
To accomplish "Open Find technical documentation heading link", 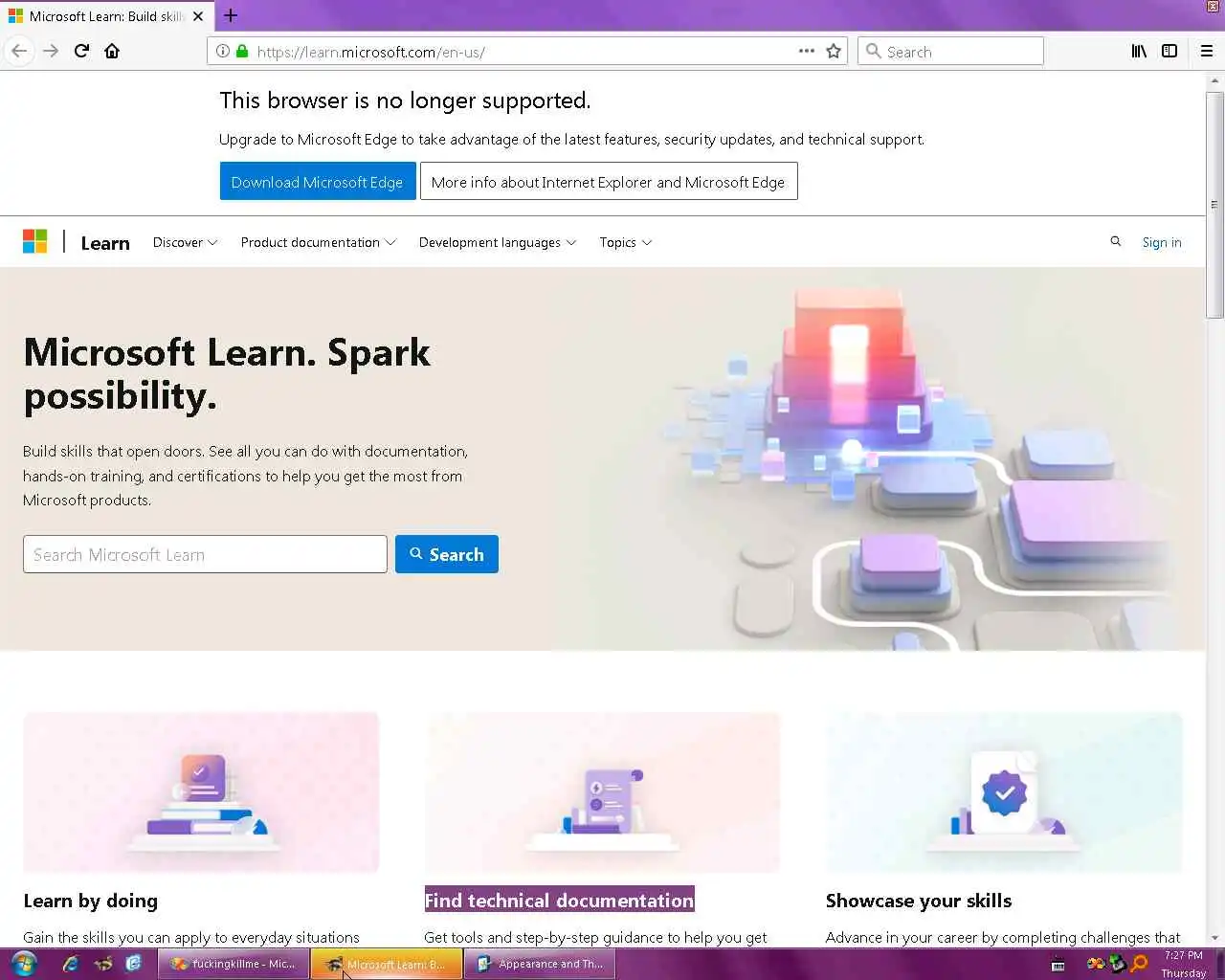I will pos(560,901).
